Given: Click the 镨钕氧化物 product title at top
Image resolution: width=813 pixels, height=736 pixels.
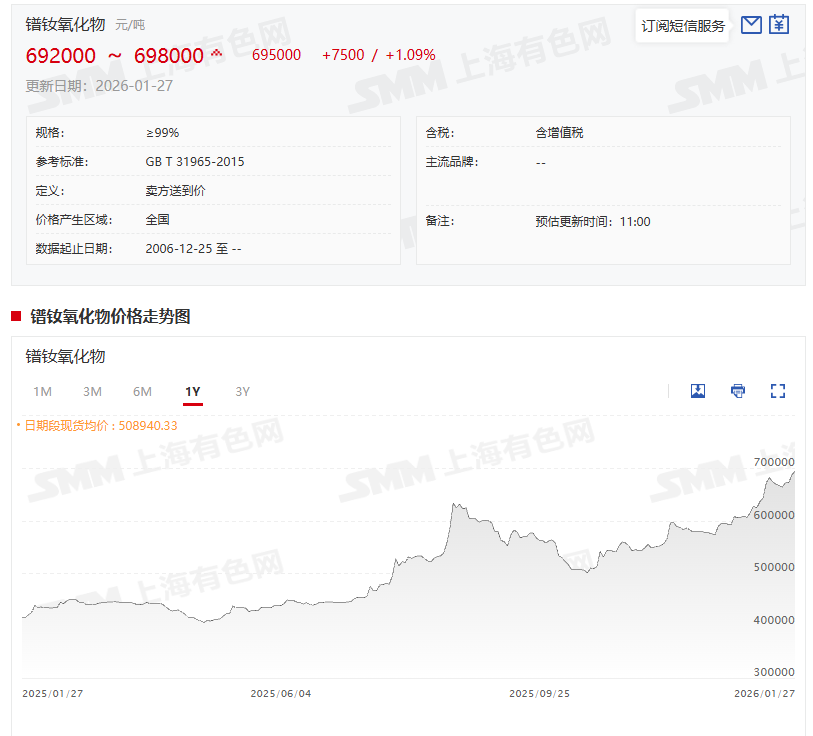Looking at the screenshot, I should [x=66, y=24].
